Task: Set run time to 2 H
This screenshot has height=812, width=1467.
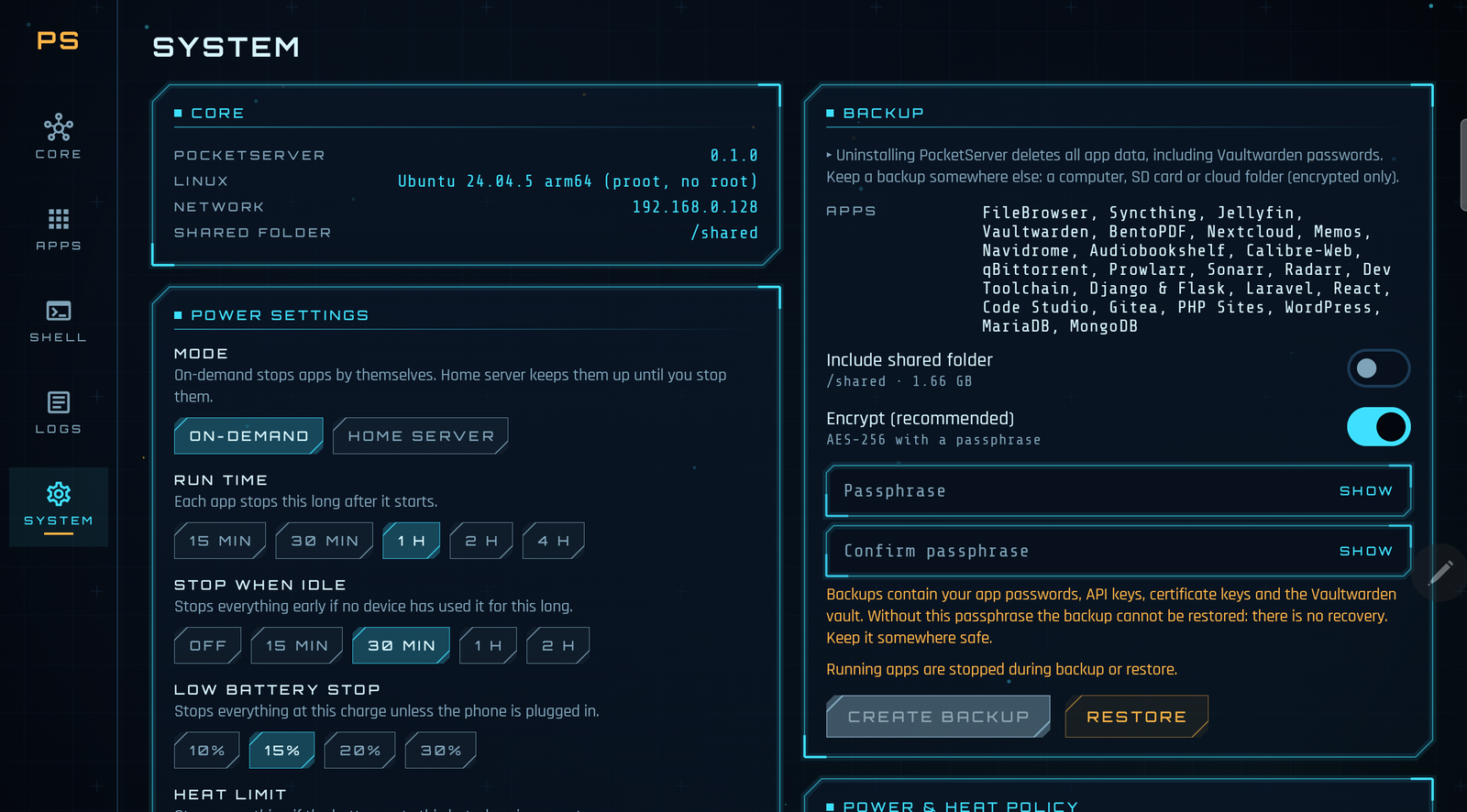Action: pyautogui.click(x=481, y=541)
